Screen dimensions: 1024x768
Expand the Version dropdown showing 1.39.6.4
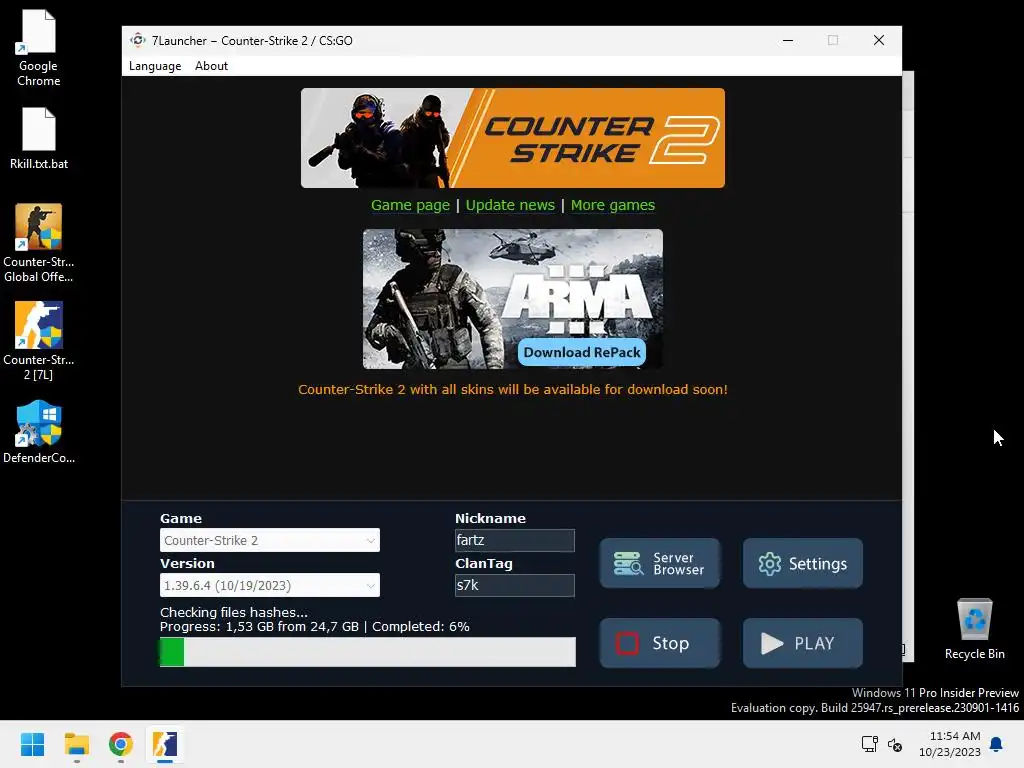coord(270,585)
